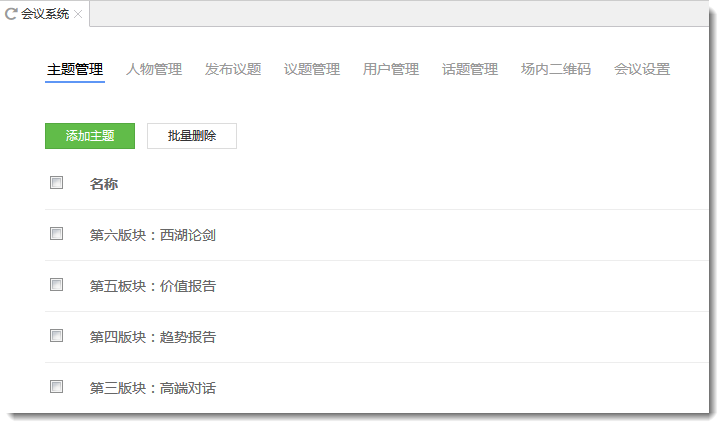Click the green 添加主题 button

pos(90,136)
